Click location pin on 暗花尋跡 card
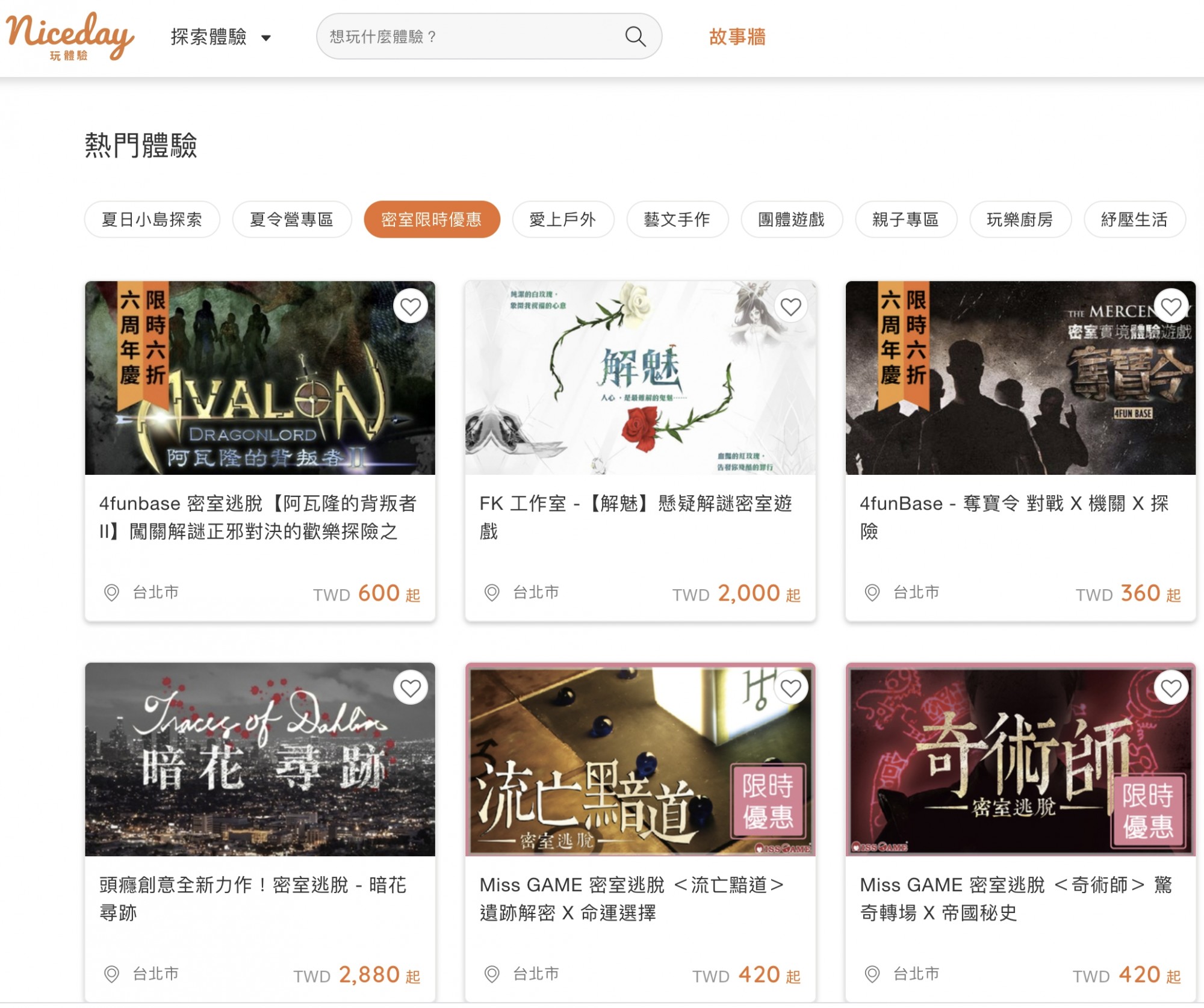 point(111,974)
